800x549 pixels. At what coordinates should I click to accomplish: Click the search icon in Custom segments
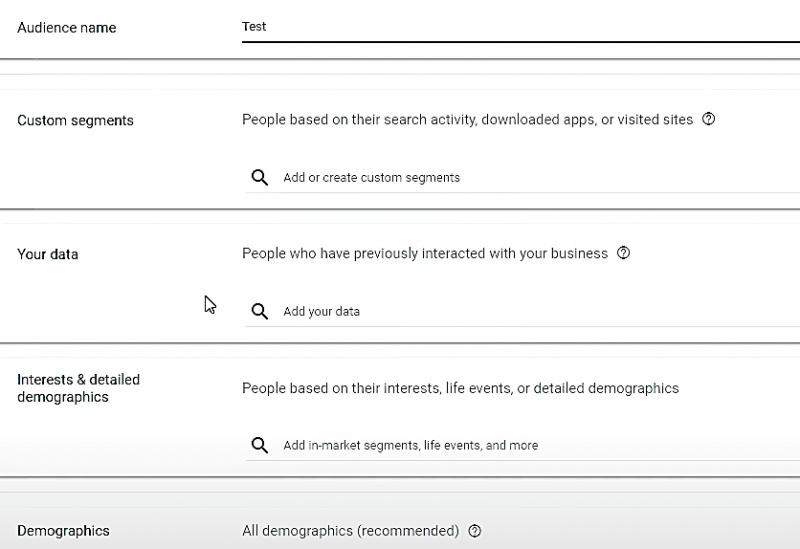260,177
